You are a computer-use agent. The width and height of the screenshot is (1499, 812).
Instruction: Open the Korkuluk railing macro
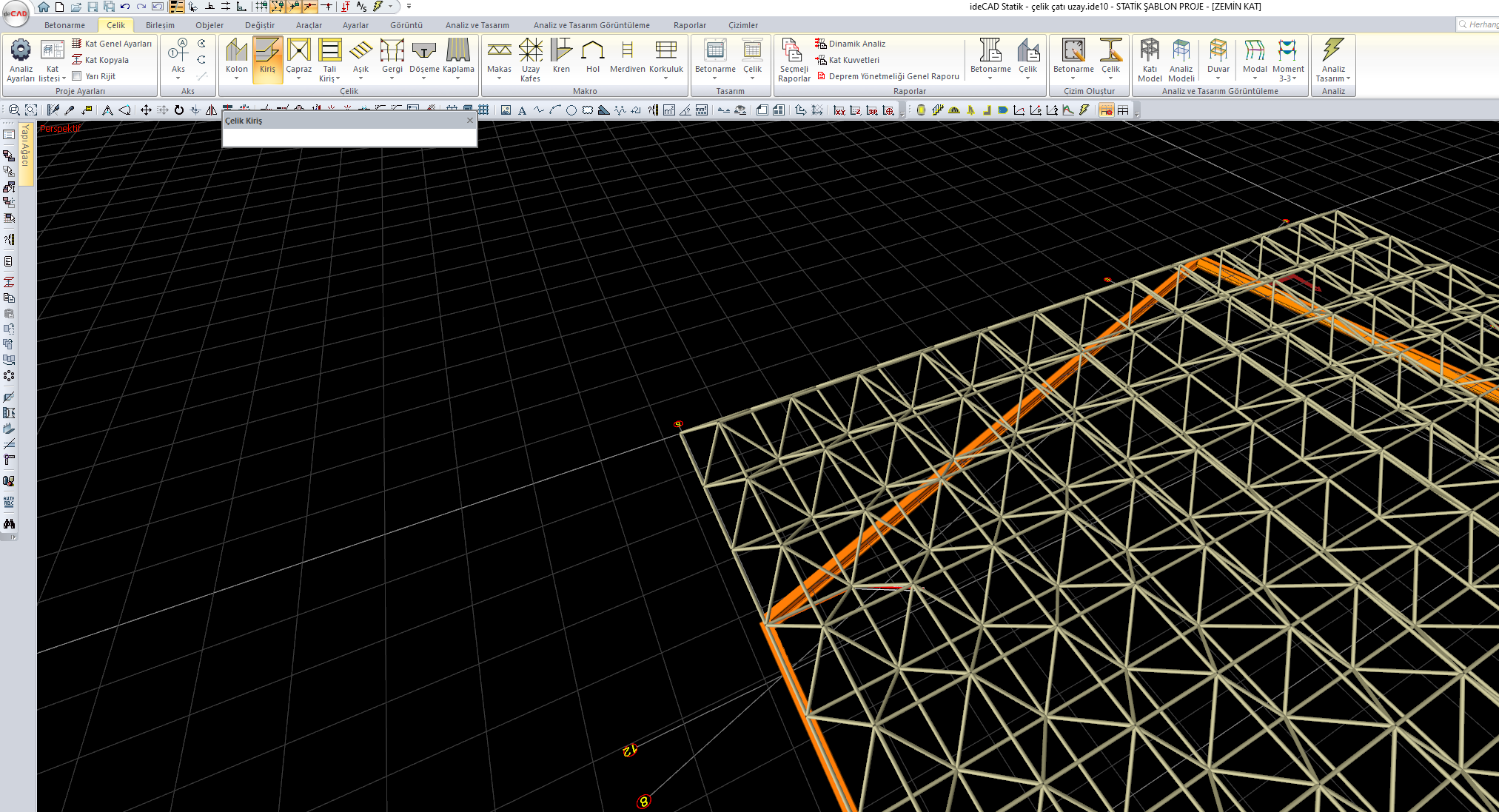(666, 59)
